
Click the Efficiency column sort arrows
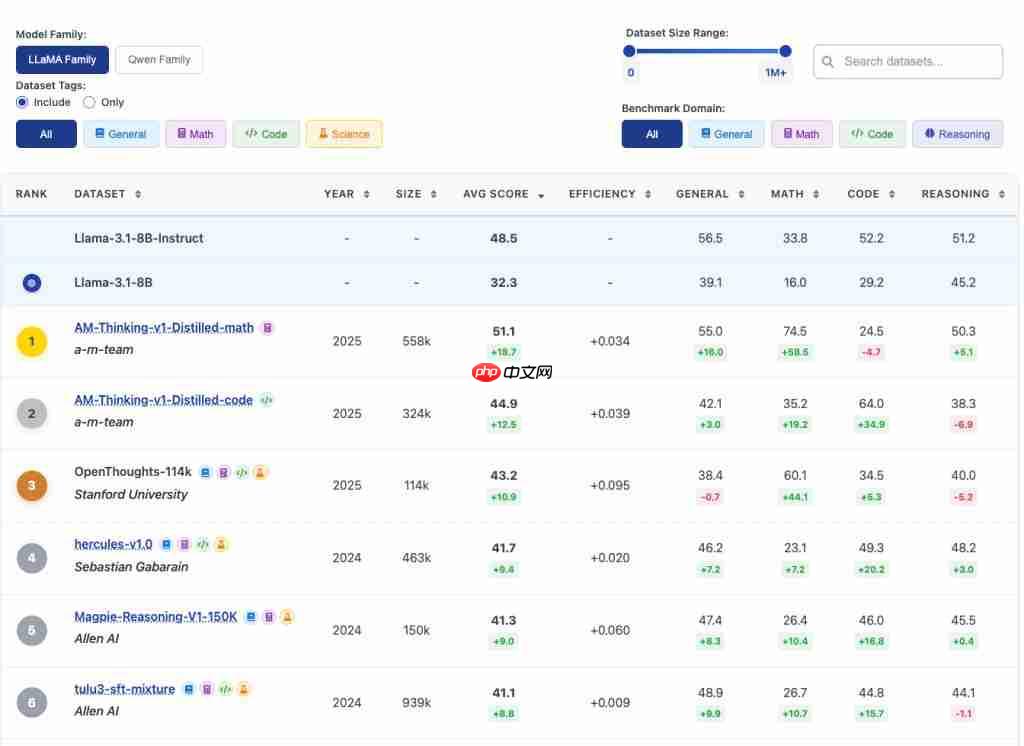[646, 194]
